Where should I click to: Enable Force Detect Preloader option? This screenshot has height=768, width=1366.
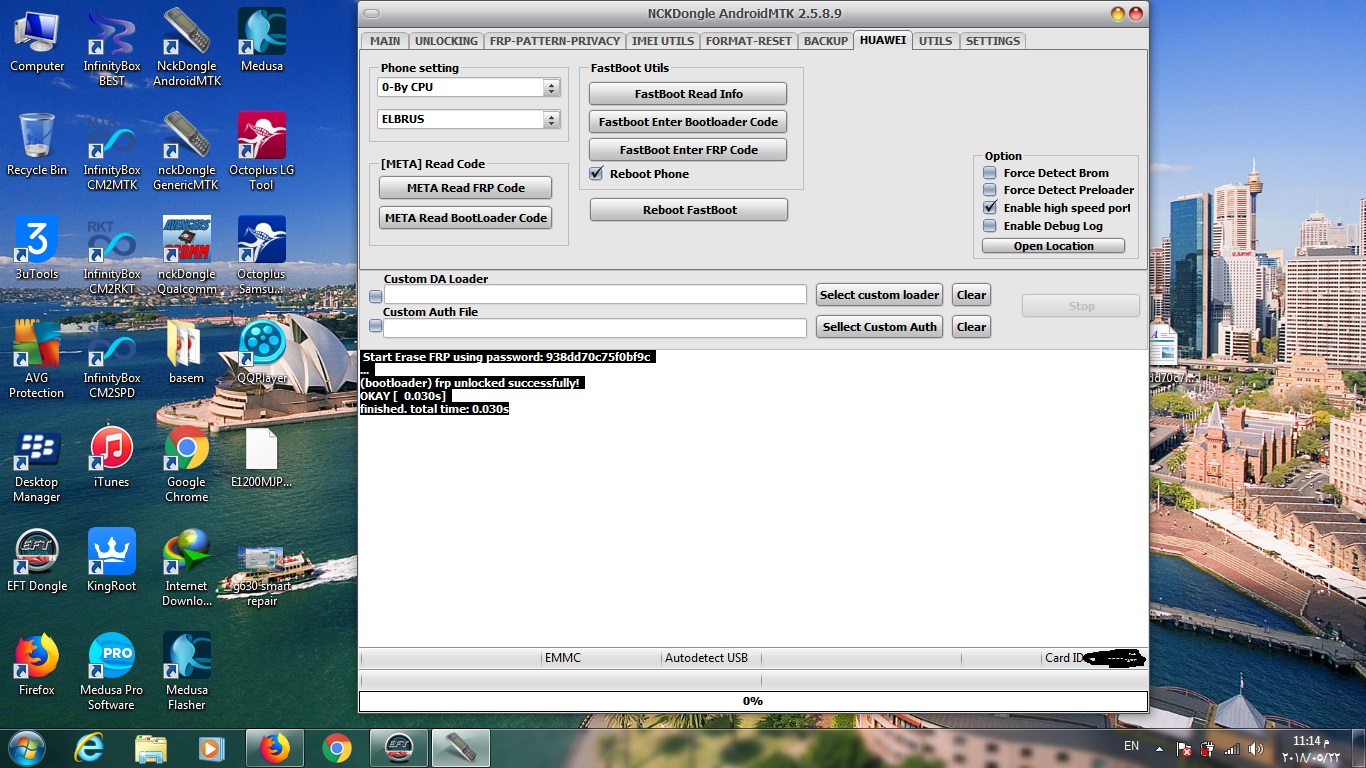pyautogui.click(x=990, y=190)
